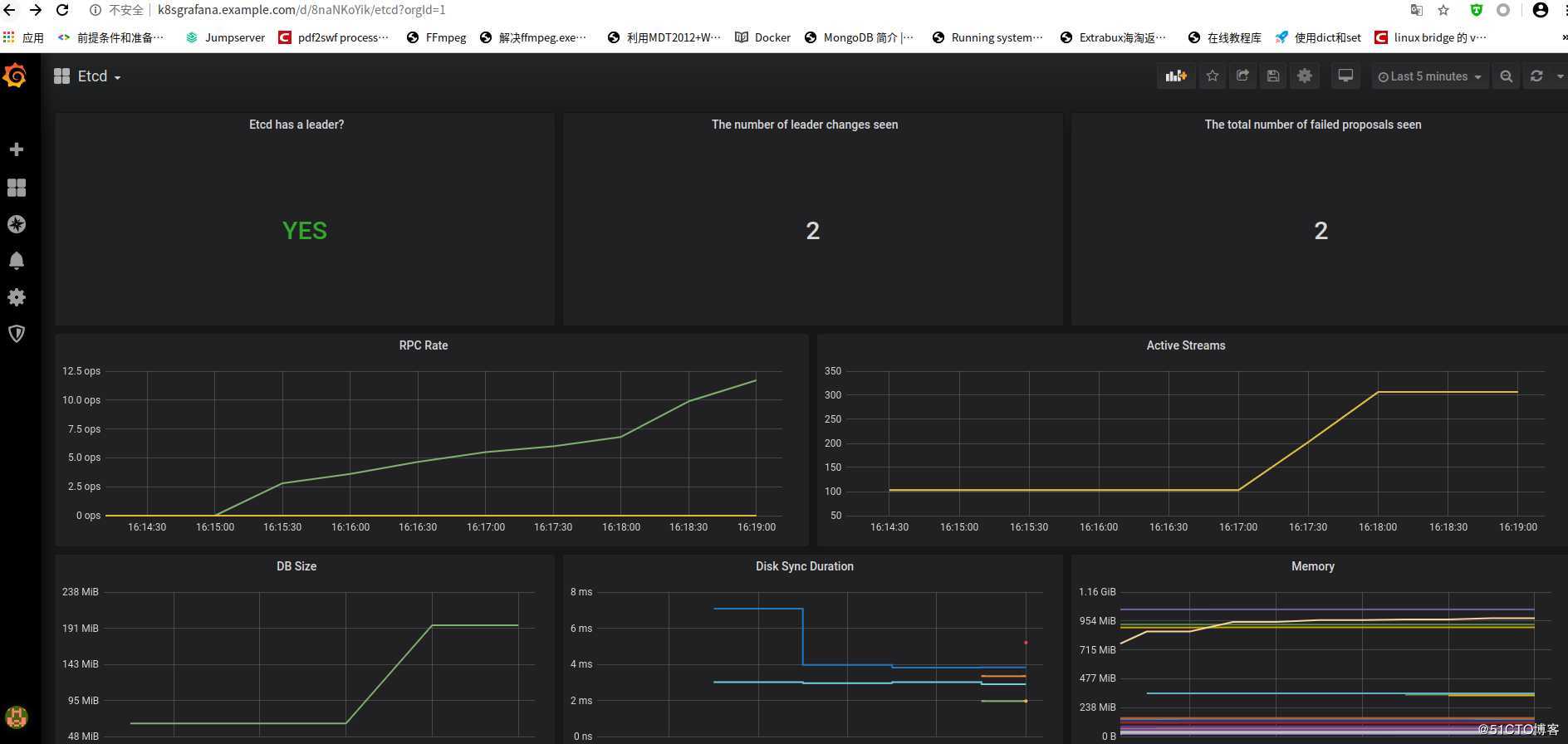Image resolution: width=1568 pixels, height=744 pixels.
Task: Open the Alerting bell icon in sidebar
Action: point(16,261)
